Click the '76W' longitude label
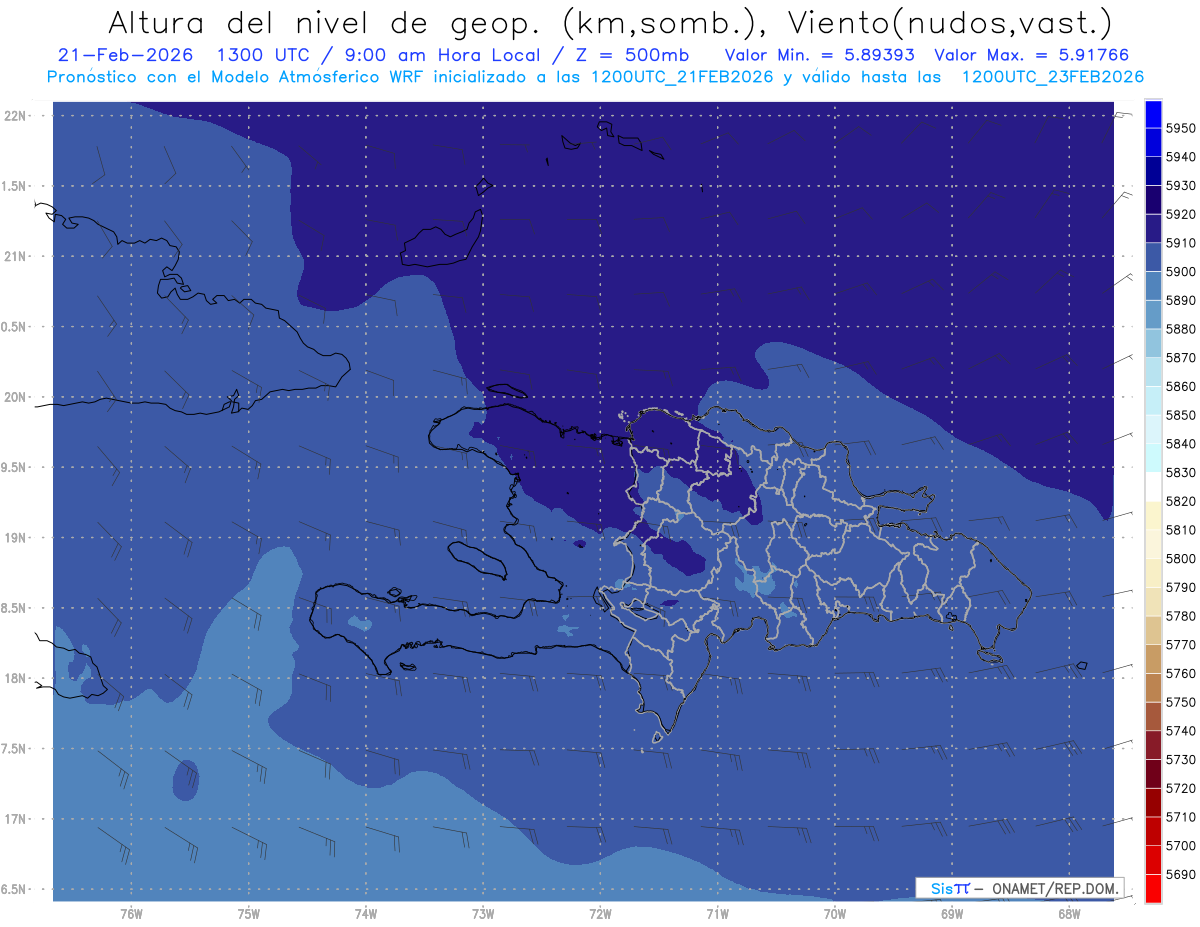 click(131, 914)
